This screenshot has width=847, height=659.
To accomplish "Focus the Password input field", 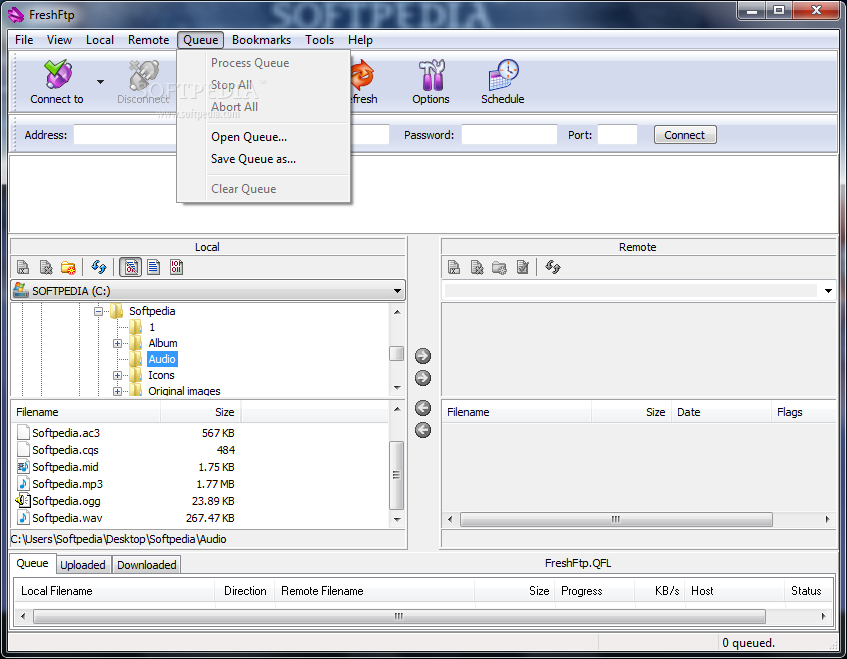I will coord(509,135).
